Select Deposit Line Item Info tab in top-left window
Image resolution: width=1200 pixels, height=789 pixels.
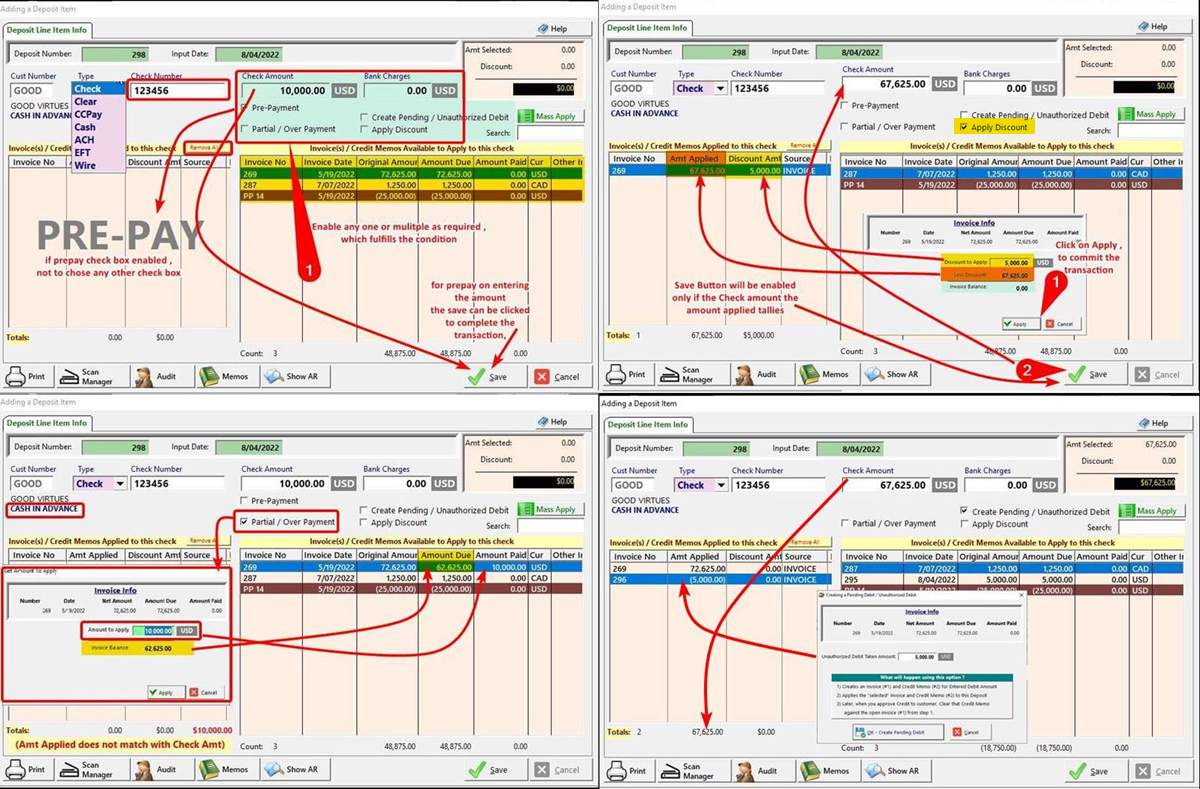click(x=48, y=30)
